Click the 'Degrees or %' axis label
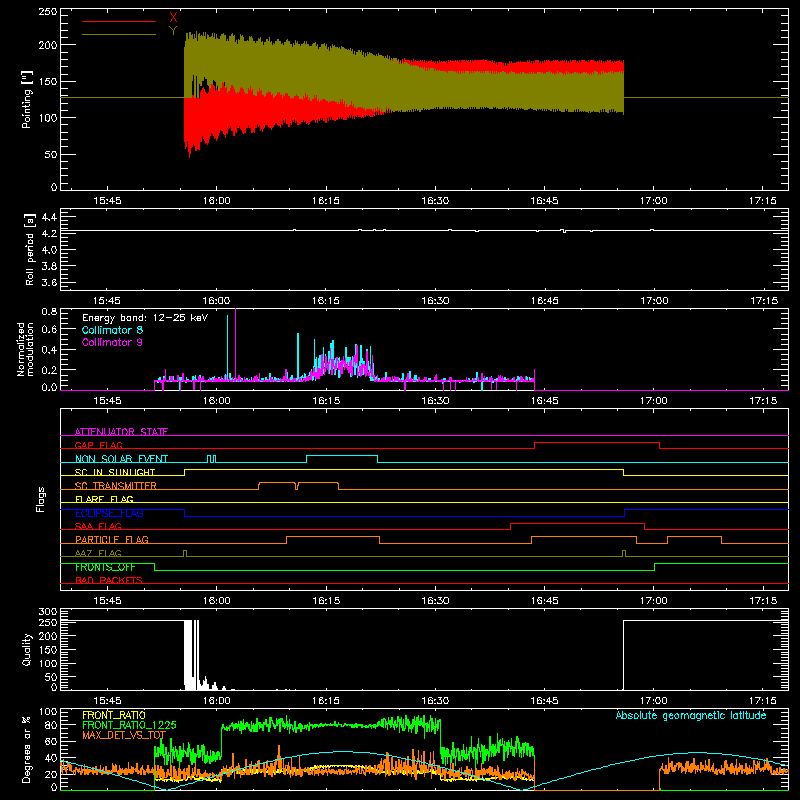The image size is (800, 800). tap(27, 749)
